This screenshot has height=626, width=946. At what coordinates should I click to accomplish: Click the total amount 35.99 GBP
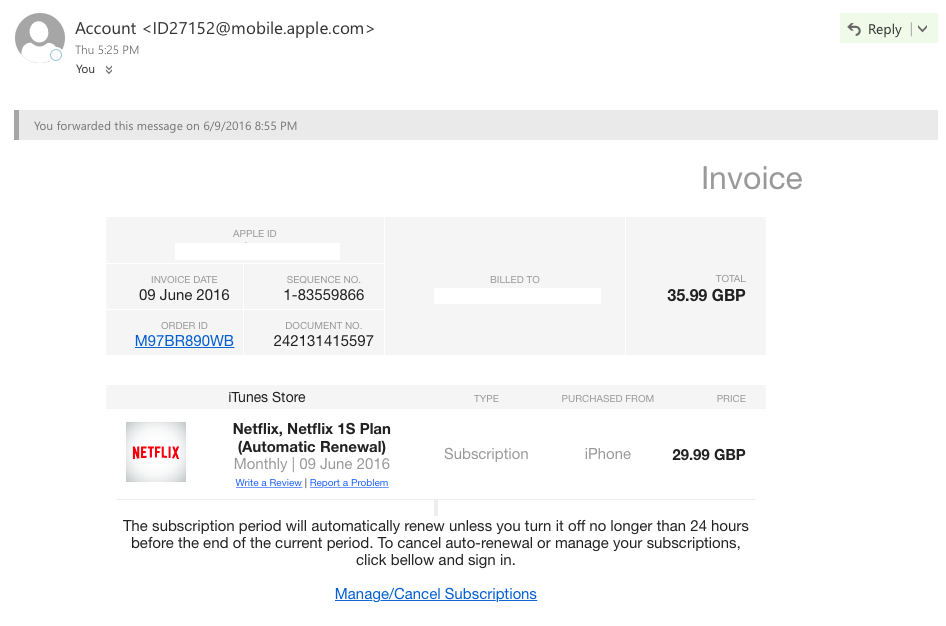(706, 295)
